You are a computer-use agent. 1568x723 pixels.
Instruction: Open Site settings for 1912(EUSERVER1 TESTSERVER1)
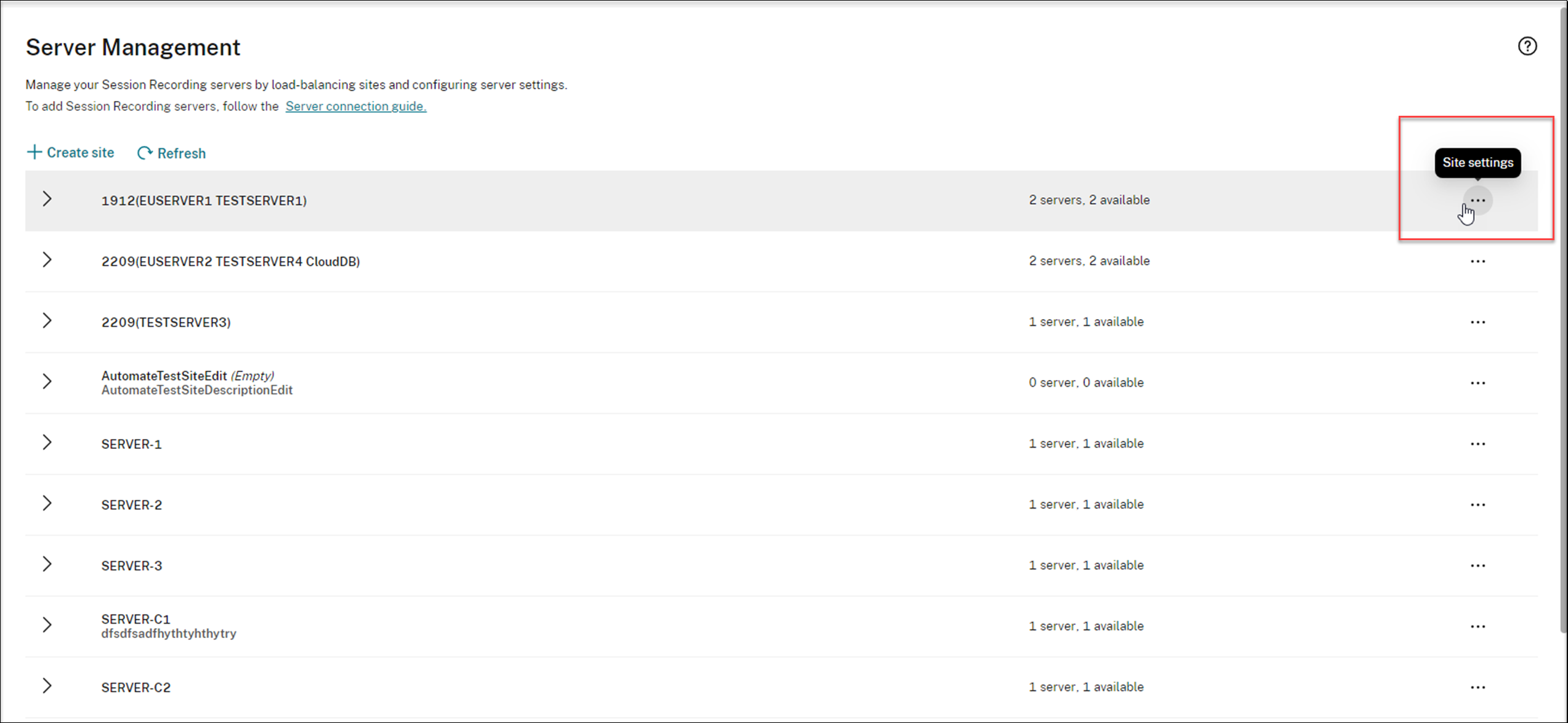1477,201
